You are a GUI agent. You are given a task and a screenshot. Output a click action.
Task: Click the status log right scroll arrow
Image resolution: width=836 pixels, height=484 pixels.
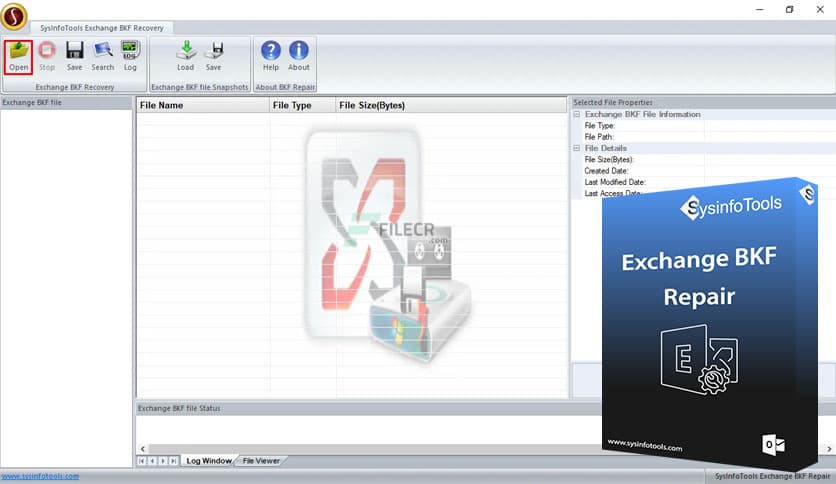tap(829, 449)
